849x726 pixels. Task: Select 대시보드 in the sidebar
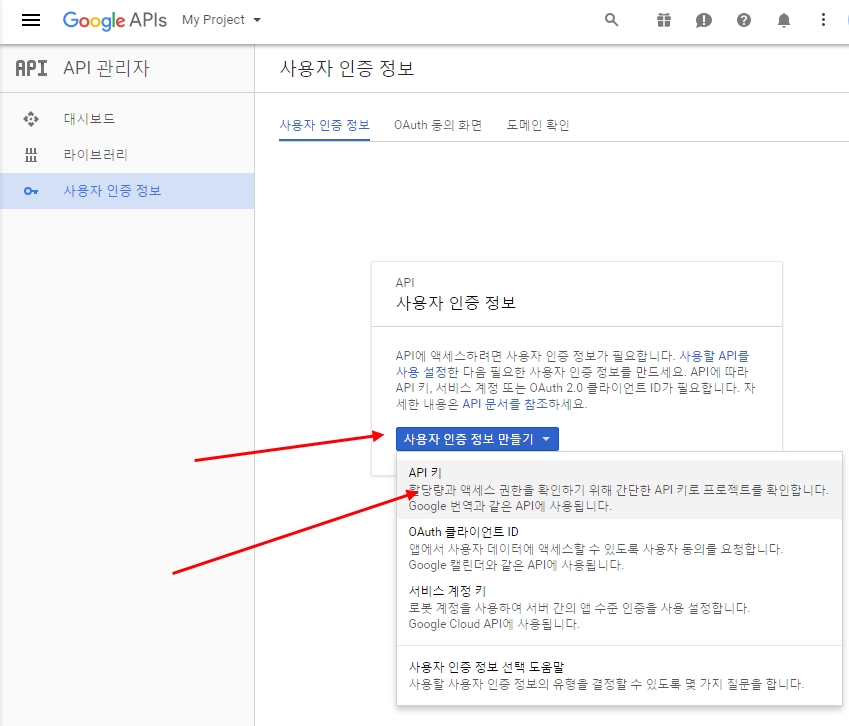click(89, 119)
